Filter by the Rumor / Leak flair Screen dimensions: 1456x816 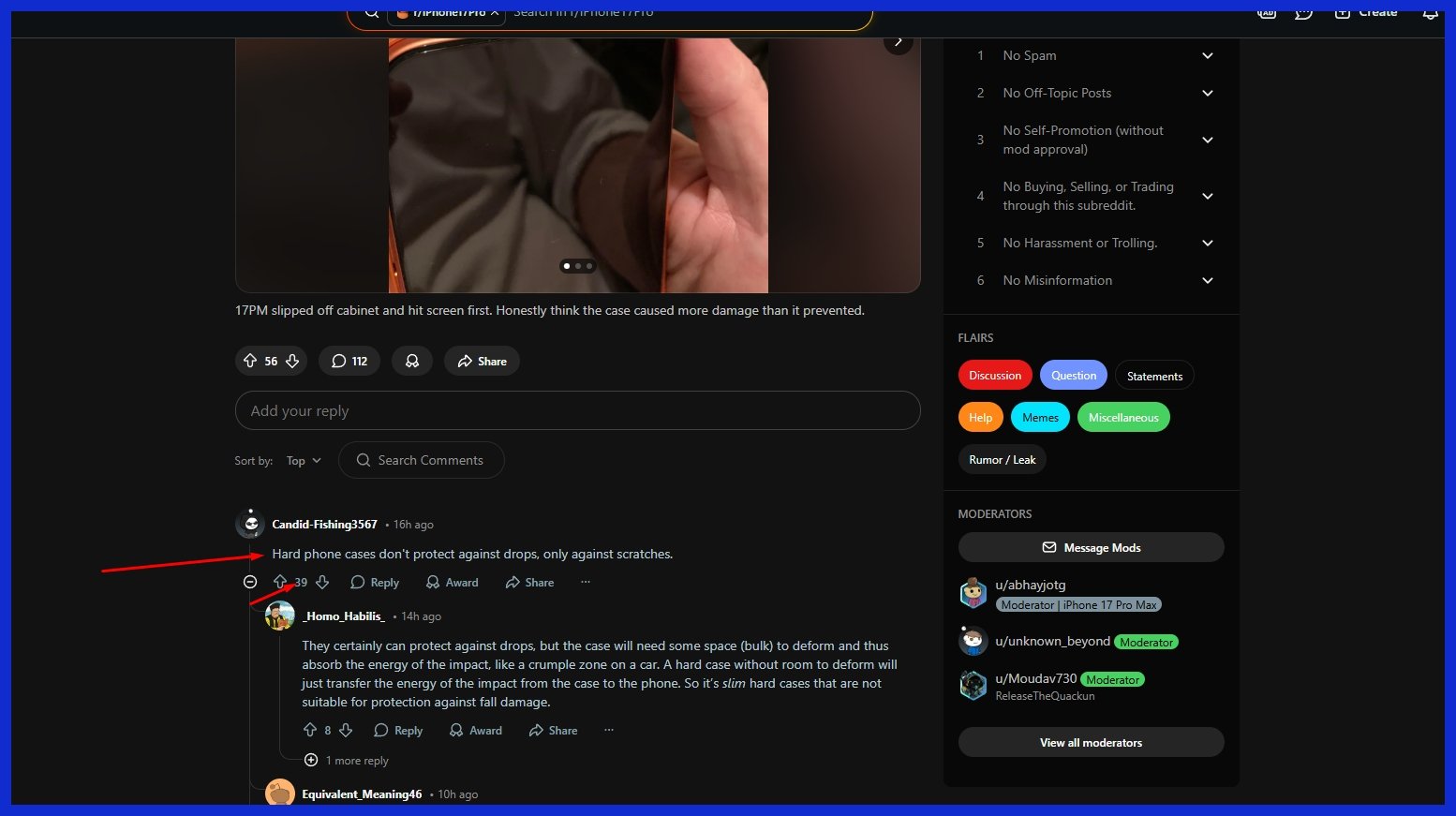point(1002,460)
